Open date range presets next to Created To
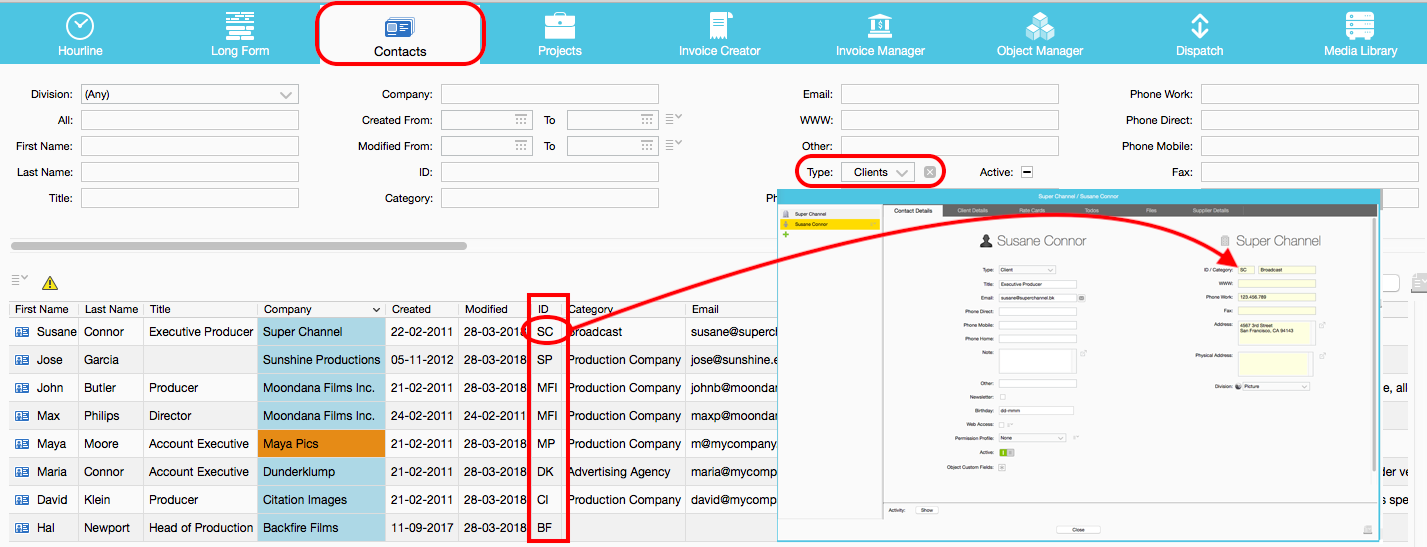The image size is (1427, 547). pyautogui.click(x=674, y=119)
